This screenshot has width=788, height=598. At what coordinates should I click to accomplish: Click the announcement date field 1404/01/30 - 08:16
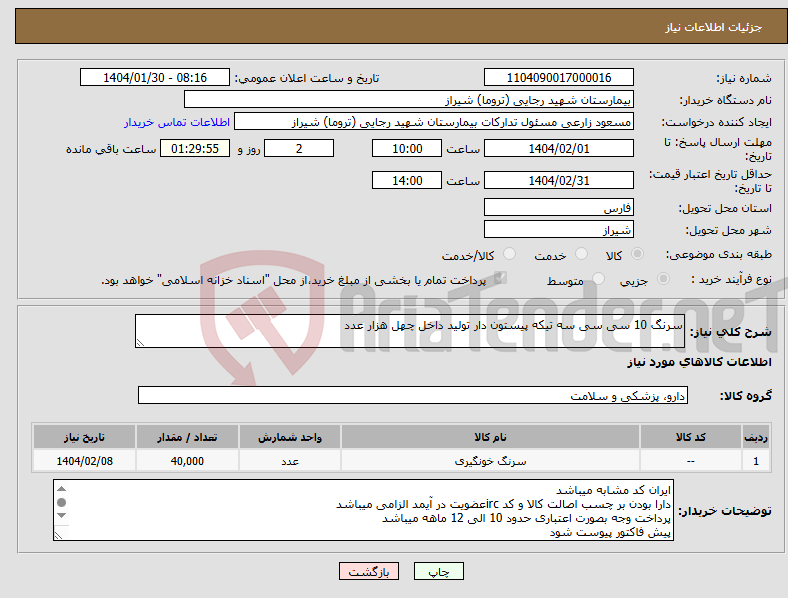coord(155,78)
